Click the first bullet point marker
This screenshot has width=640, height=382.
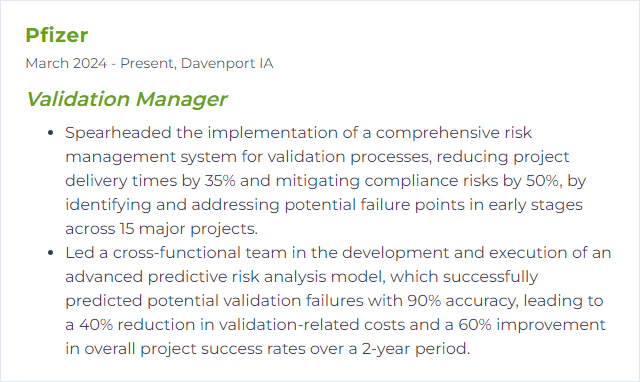pos(51,133)
